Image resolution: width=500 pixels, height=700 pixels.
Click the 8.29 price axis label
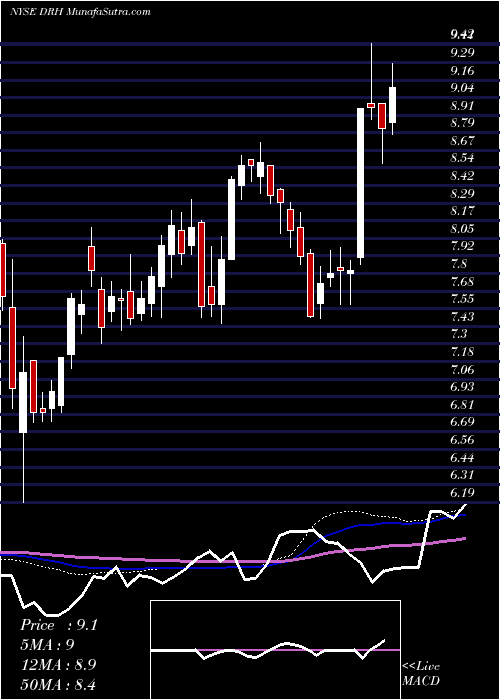[x=463, y=194]
